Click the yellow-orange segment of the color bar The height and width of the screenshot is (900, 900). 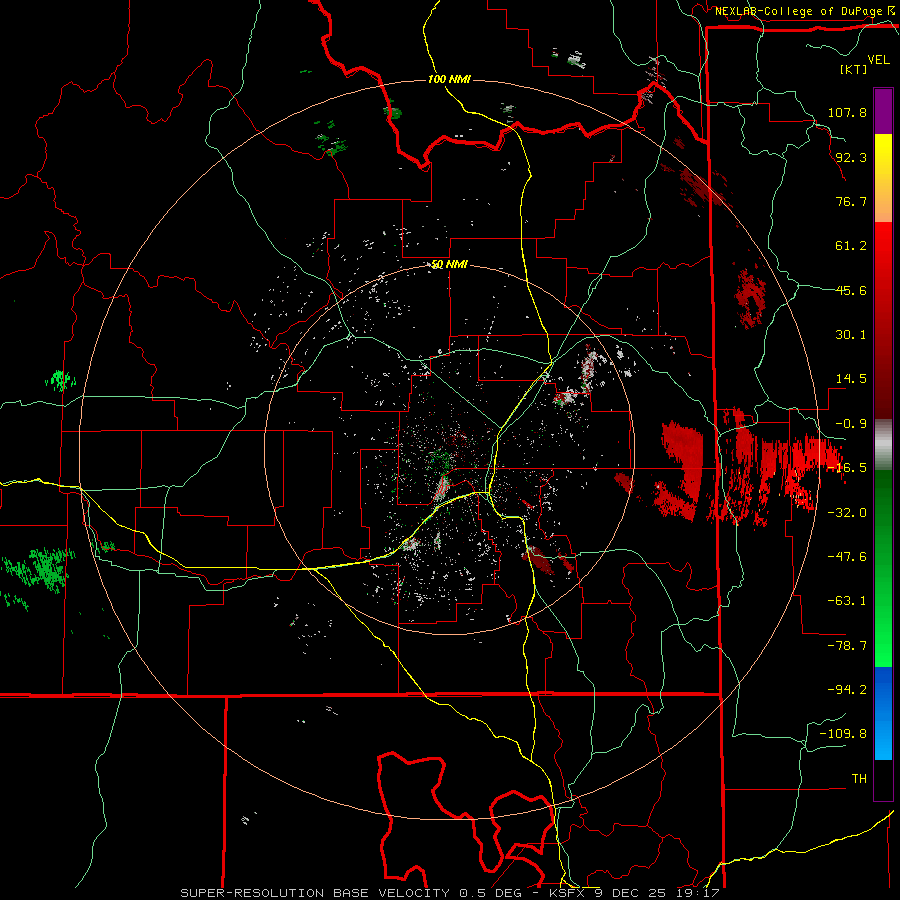click(x=883, y=178)
